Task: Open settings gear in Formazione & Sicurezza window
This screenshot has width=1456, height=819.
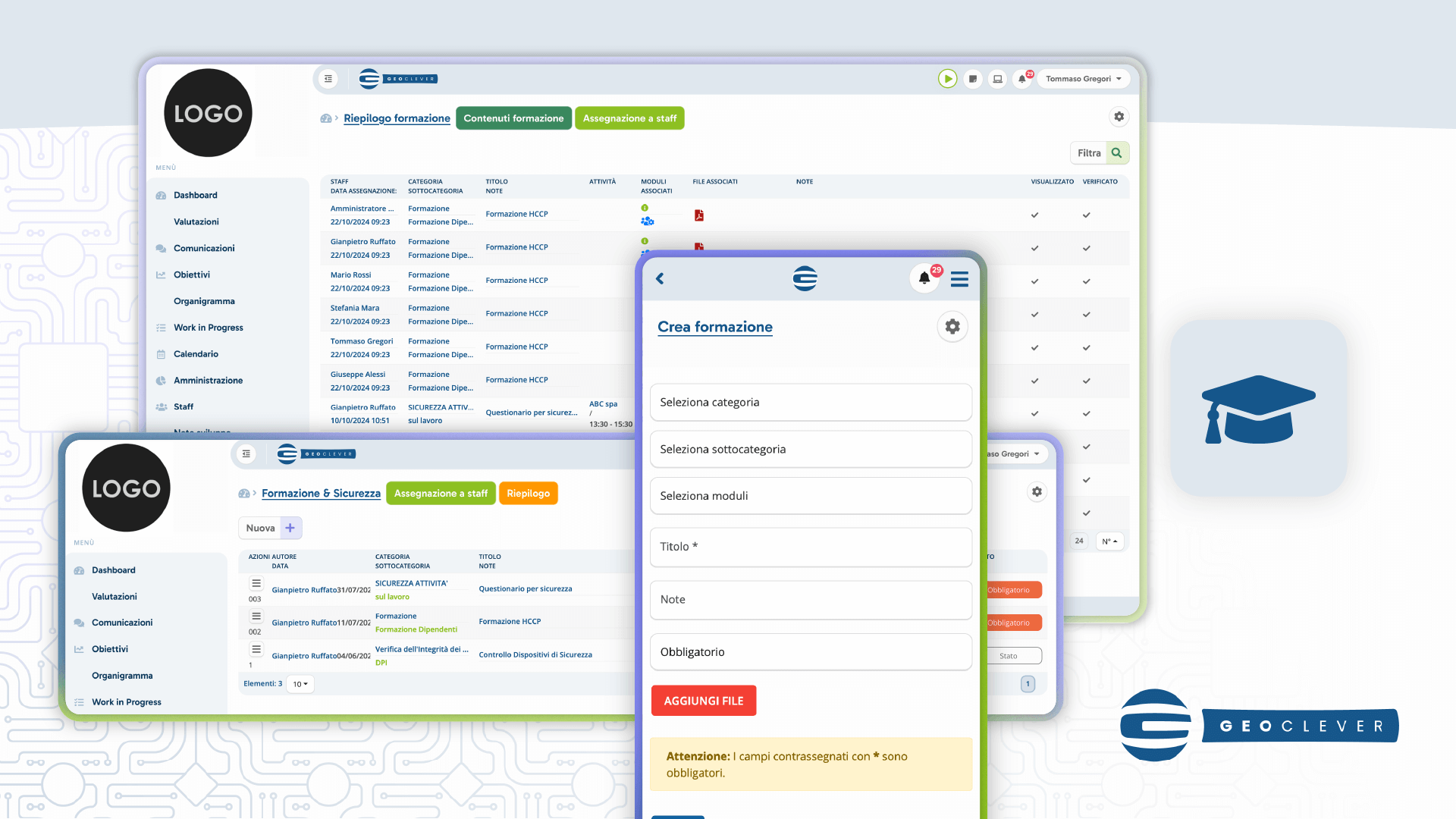Action: tap(1037, 491)
